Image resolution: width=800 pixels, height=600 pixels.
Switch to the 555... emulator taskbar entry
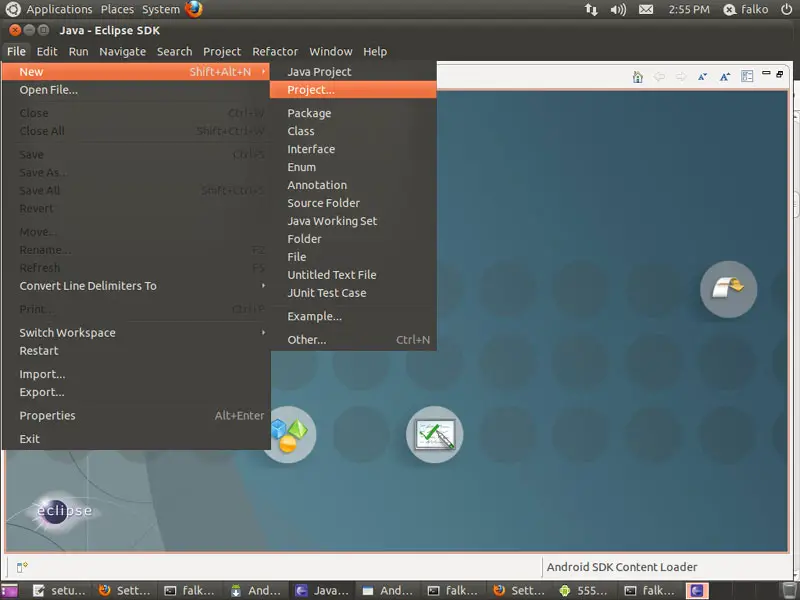click(x=584, y=591)
